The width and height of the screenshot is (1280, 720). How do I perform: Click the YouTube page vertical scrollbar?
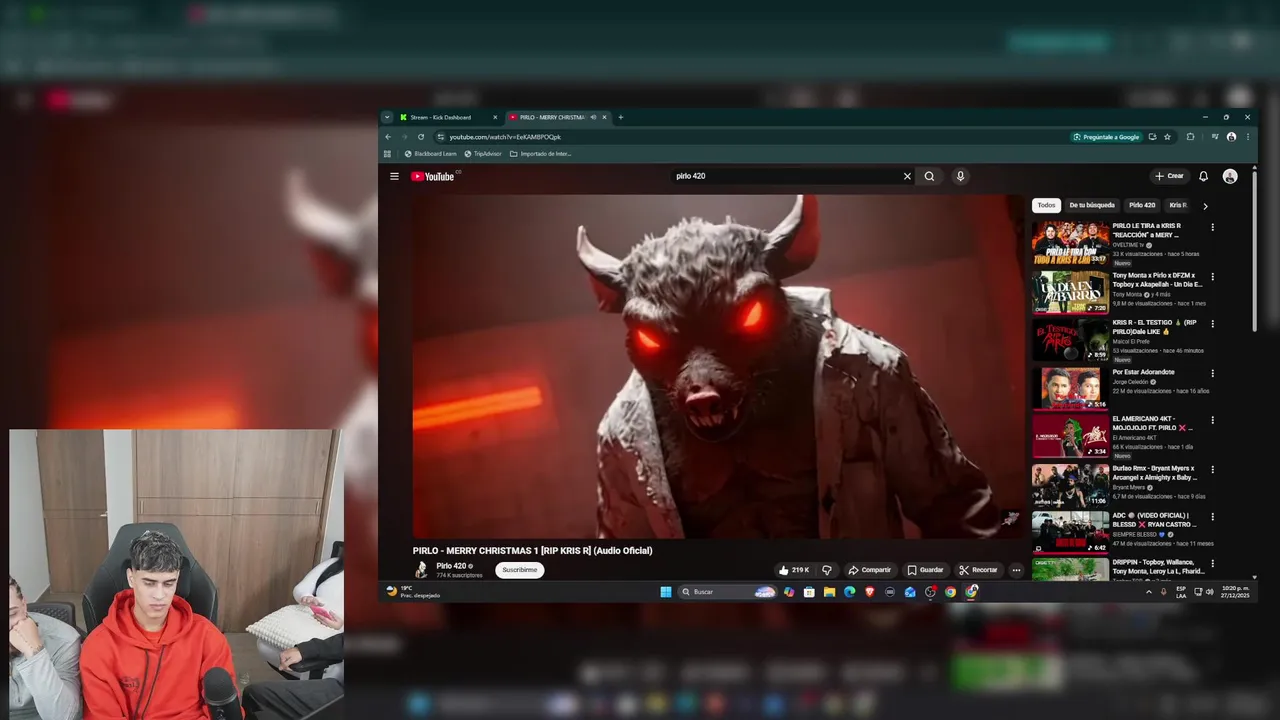[1254, 250]
